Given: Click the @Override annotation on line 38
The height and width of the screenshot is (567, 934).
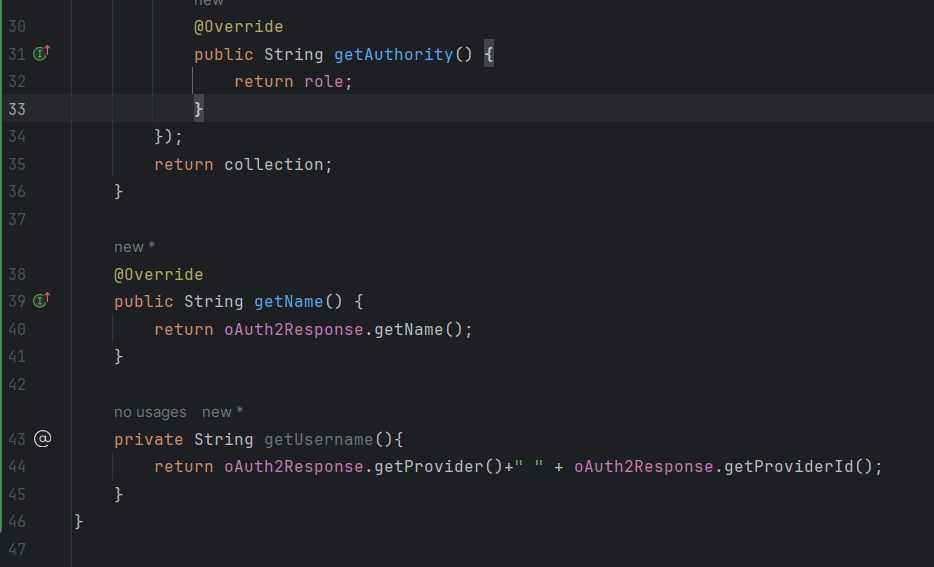Looking at the screenshot, I should 158,275.
